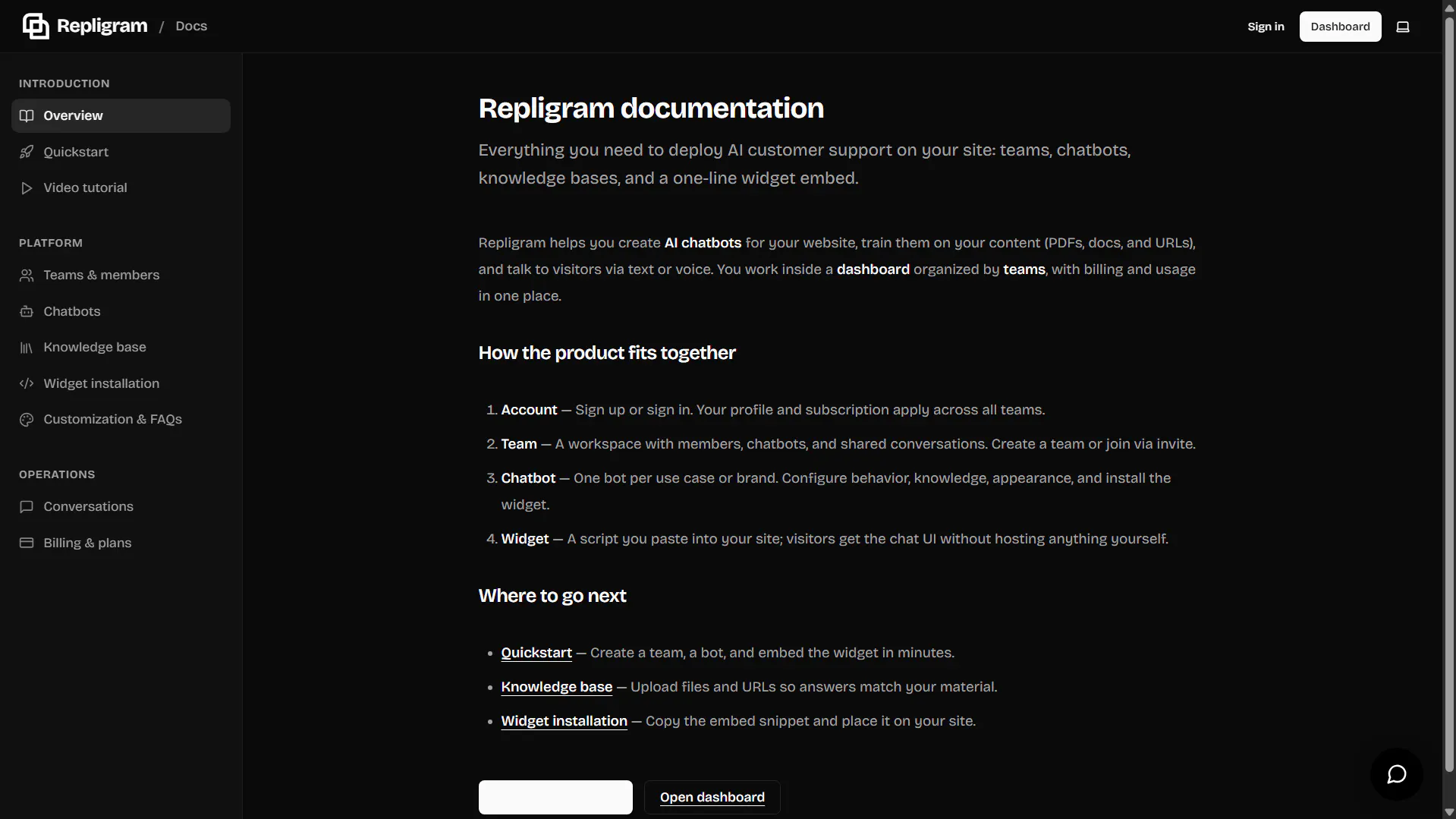Click the Conversations message icon
Image resolution: width=1456 pixels, height=819 pixels.
[27, 506]
